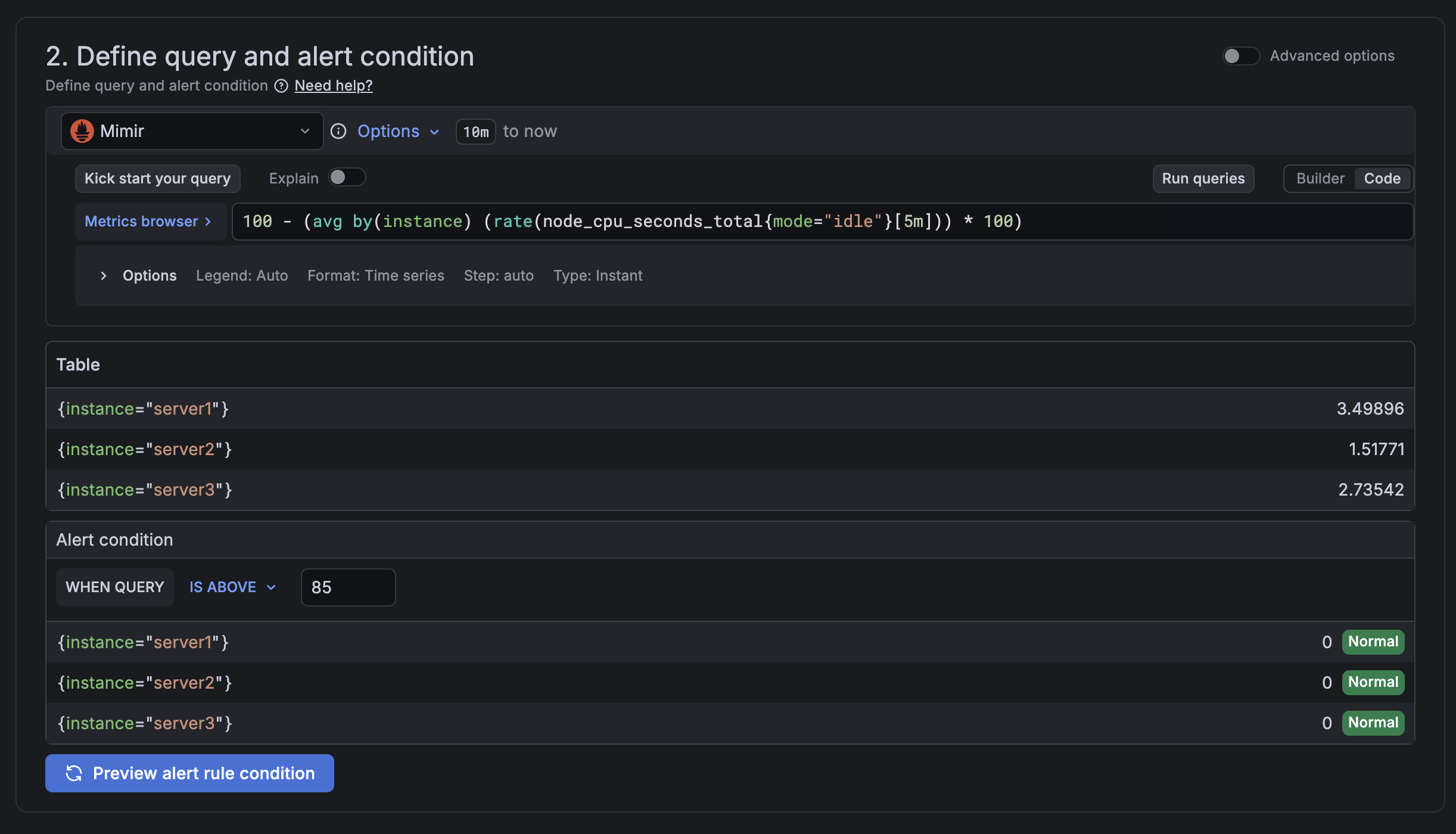Open the IS ABOVE condition dropdown
The image size is (1456, 834).
231,587
